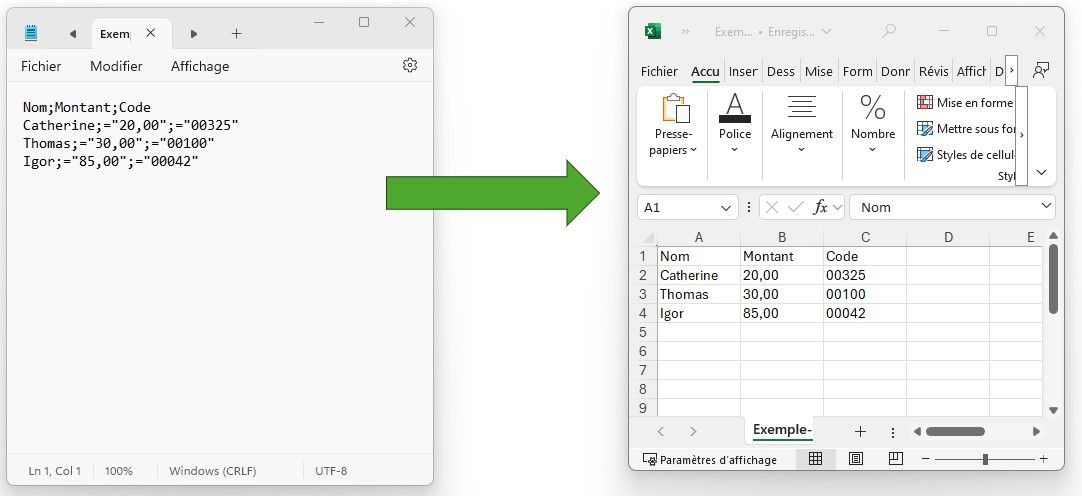Add a new sheet with plus icon
This screenshot has height=496, width=1082.
pyautogui.click(x=860, y=431)
